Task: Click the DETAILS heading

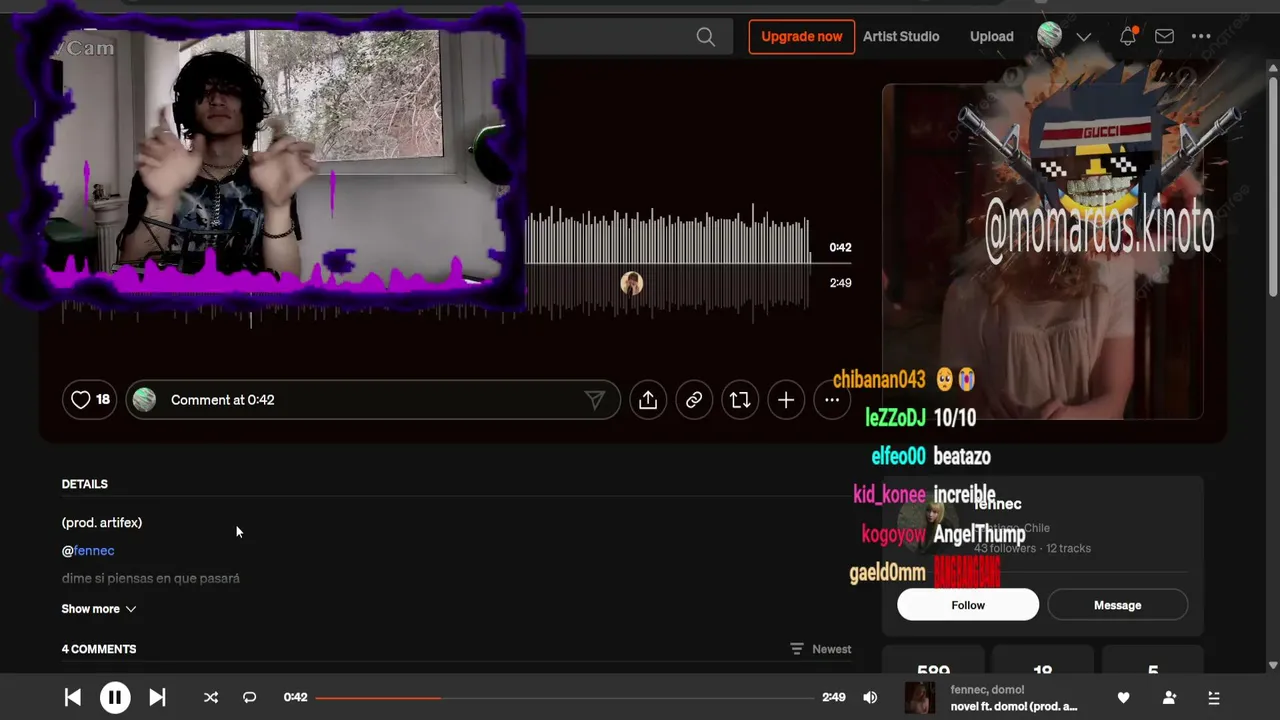Action: click(x=85, y=484)
